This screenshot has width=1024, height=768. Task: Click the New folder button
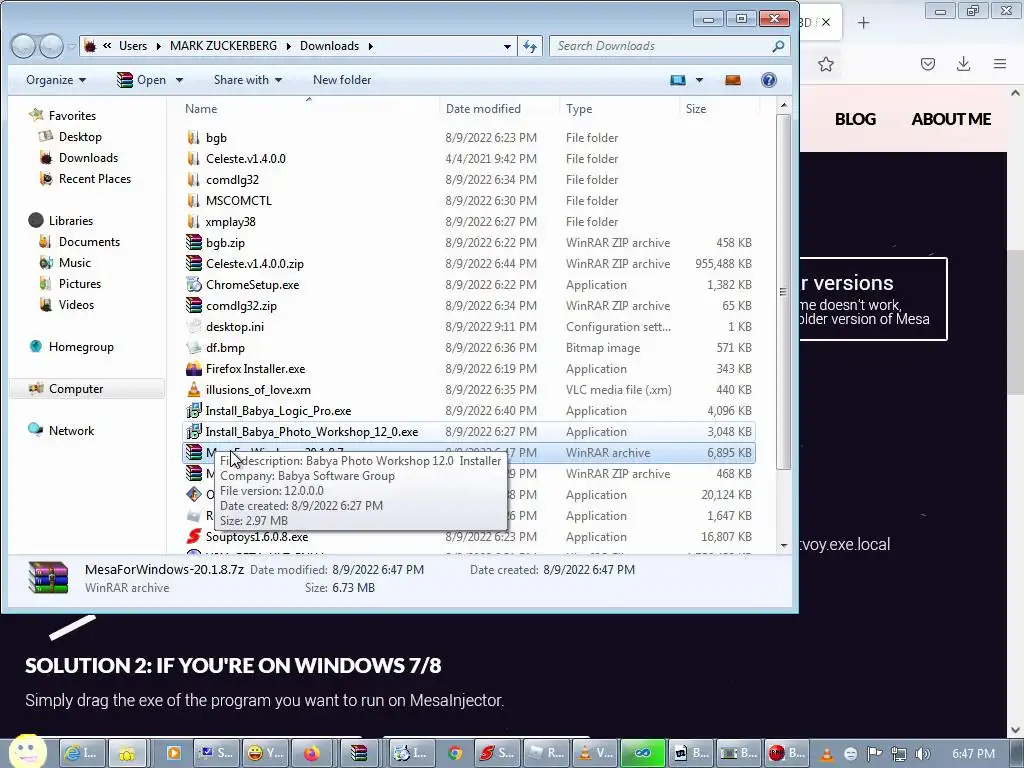[342, 80]
